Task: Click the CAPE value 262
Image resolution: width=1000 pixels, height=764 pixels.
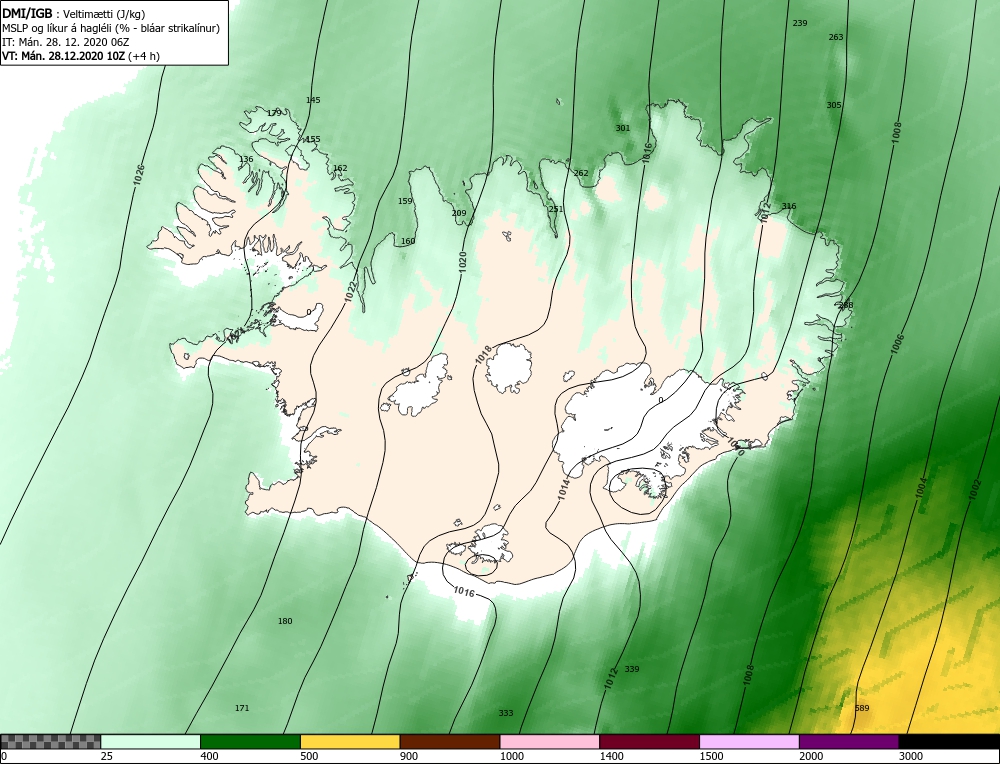Action: click(x=581, y=173)
